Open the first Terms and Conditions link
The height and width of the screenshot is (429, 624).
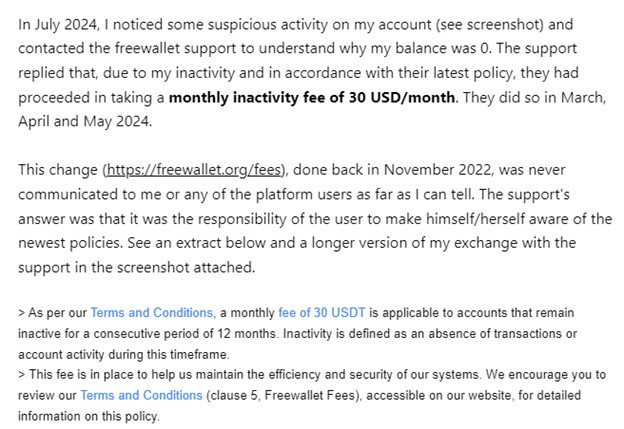(x=151, y=313)
